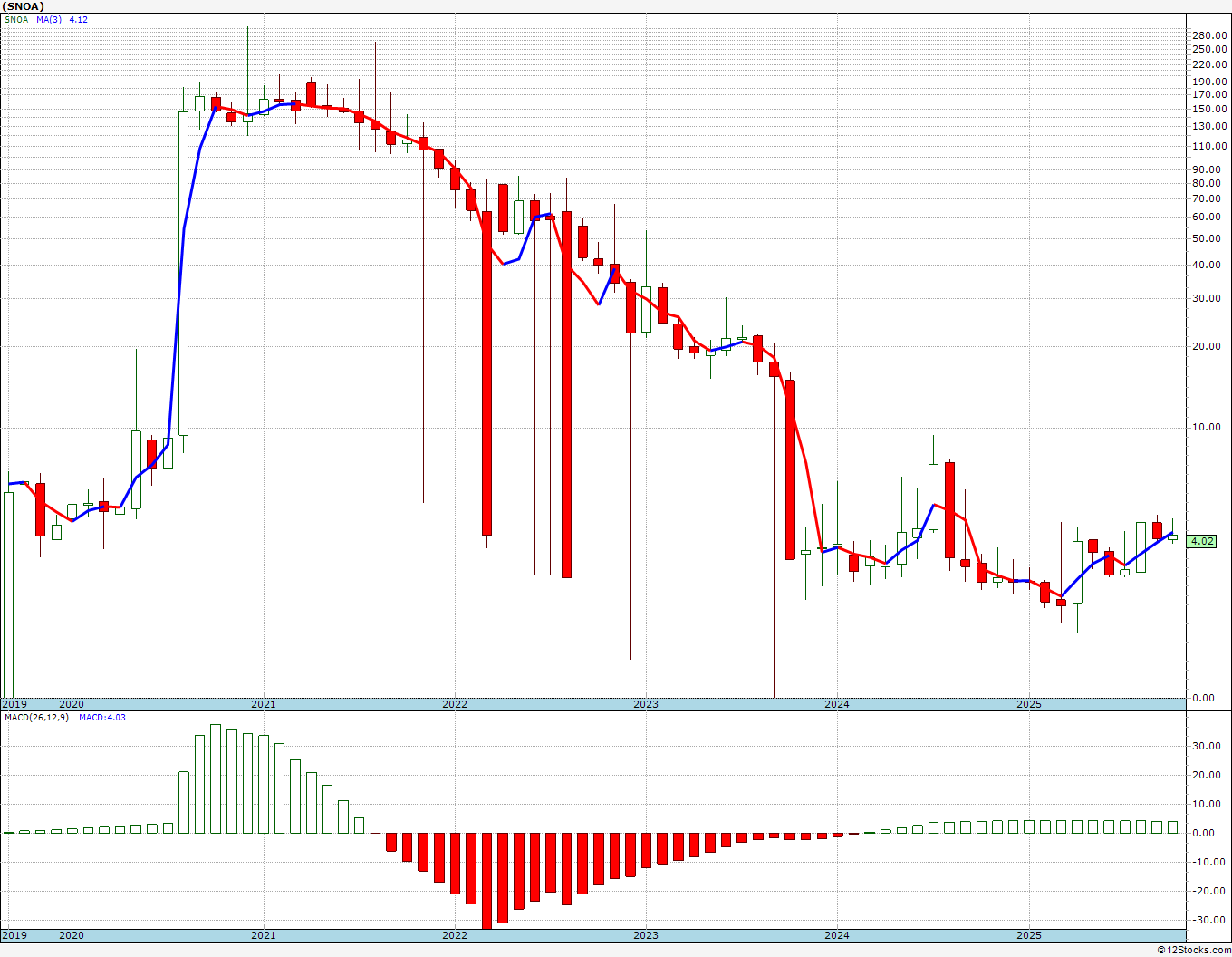Select the MACD:4.03 value label
The width and height of the screenshot is (1232, 957).
pyautogui.click(x=102, y=718)
